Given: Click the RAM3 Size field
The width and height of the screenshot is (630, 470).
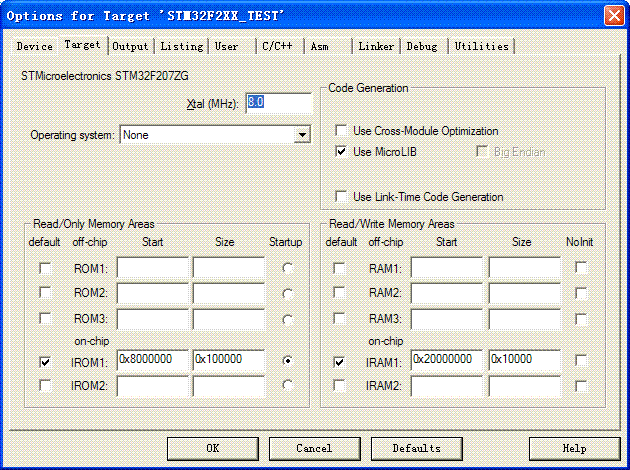Looking at the screenshot, I should tap(525, 319).
